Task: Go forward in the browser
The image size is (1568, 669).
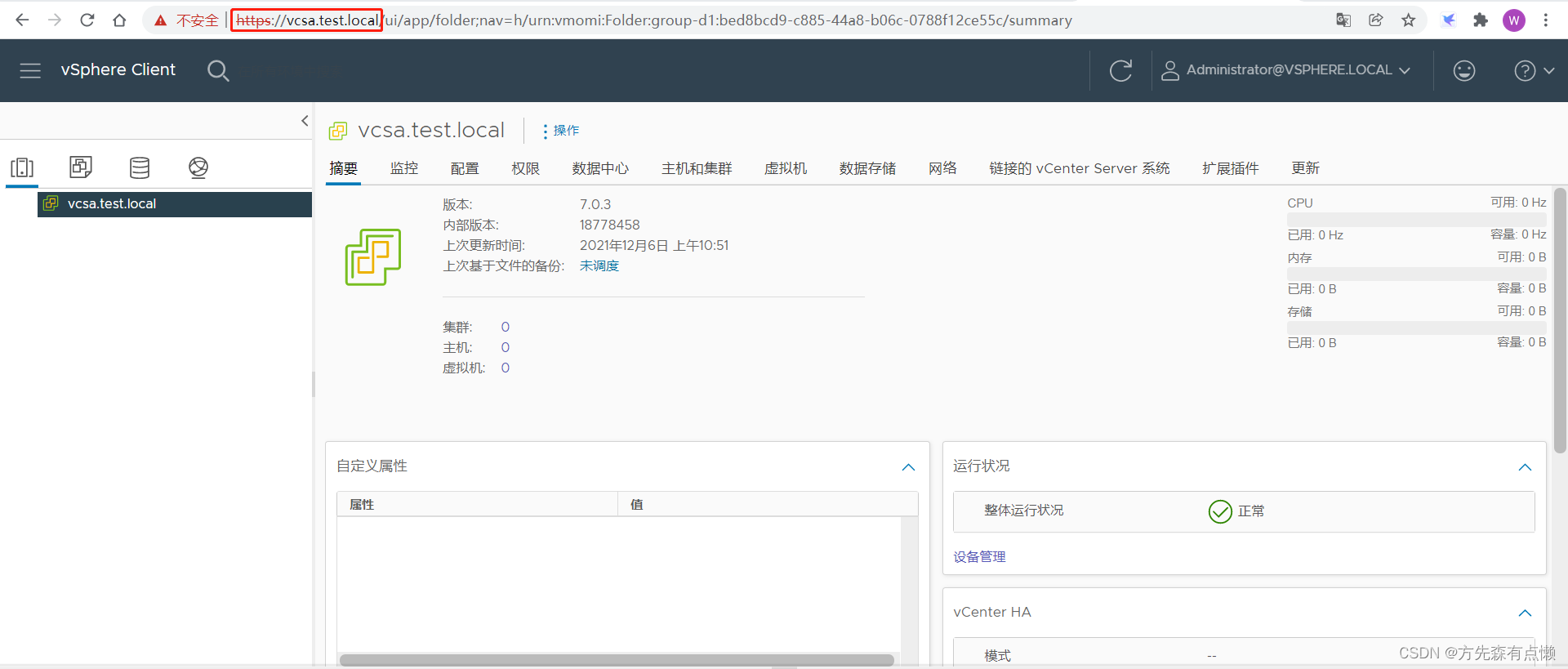Action: (55, 20)
